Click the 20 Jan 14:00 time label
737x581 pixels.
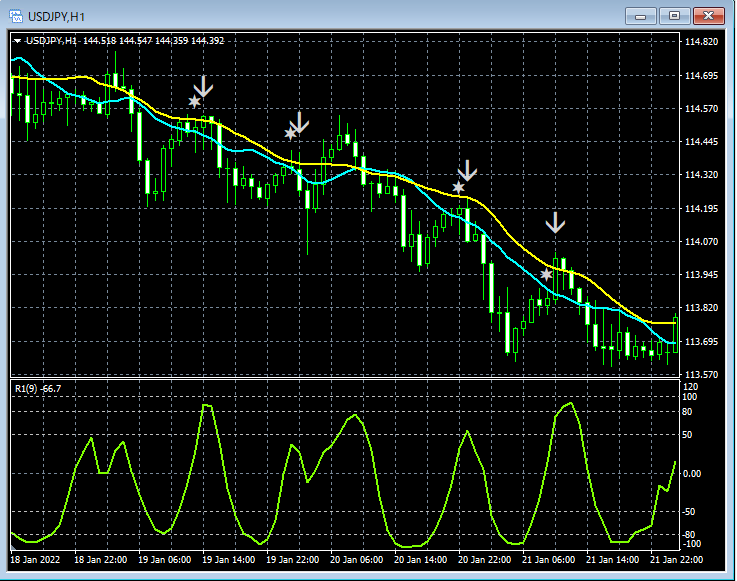click(x=420, y=560)
